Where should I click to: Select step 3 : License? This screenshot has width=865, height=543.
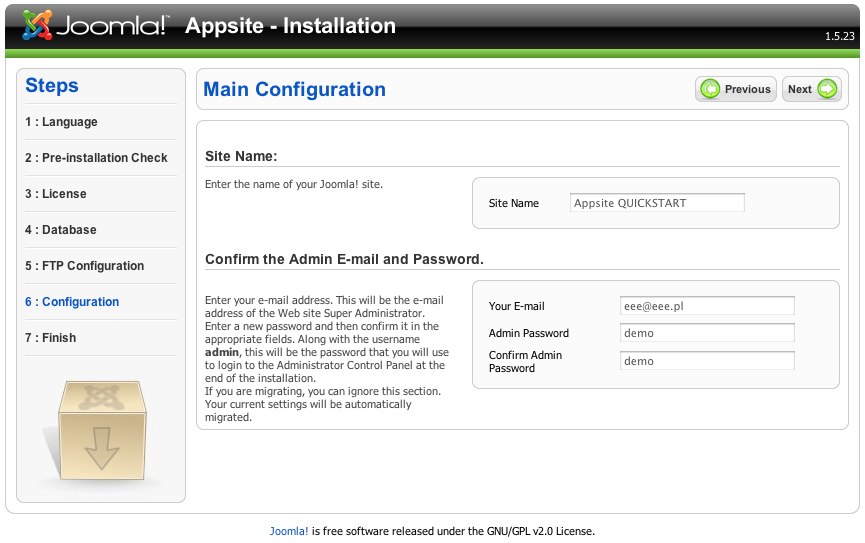56,194
